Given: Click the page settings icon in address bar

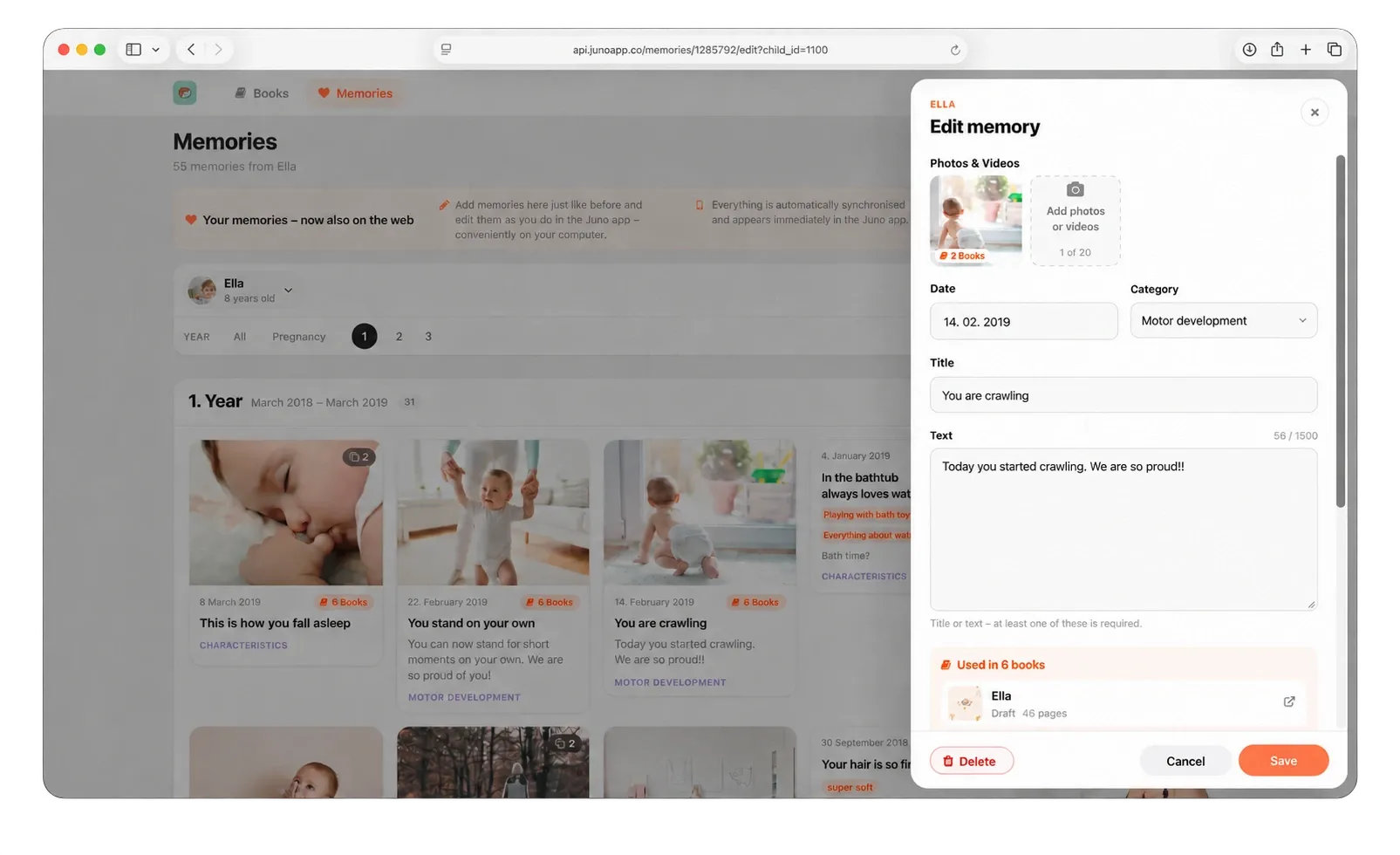Looking at the screenshot, I should (x=446, y=50).
